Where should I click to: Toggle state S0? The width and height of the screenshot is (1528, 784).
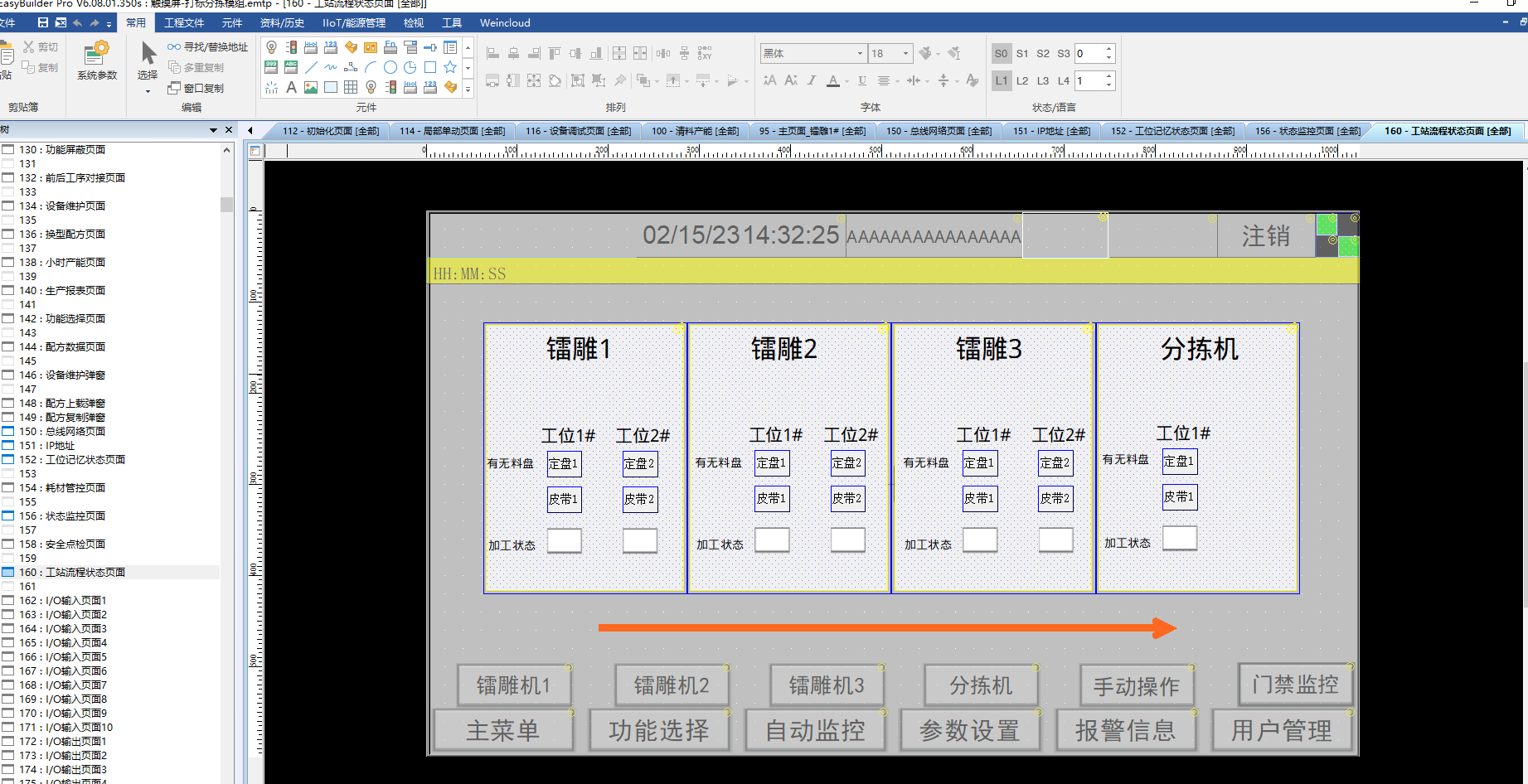(x=1002, y=53)
